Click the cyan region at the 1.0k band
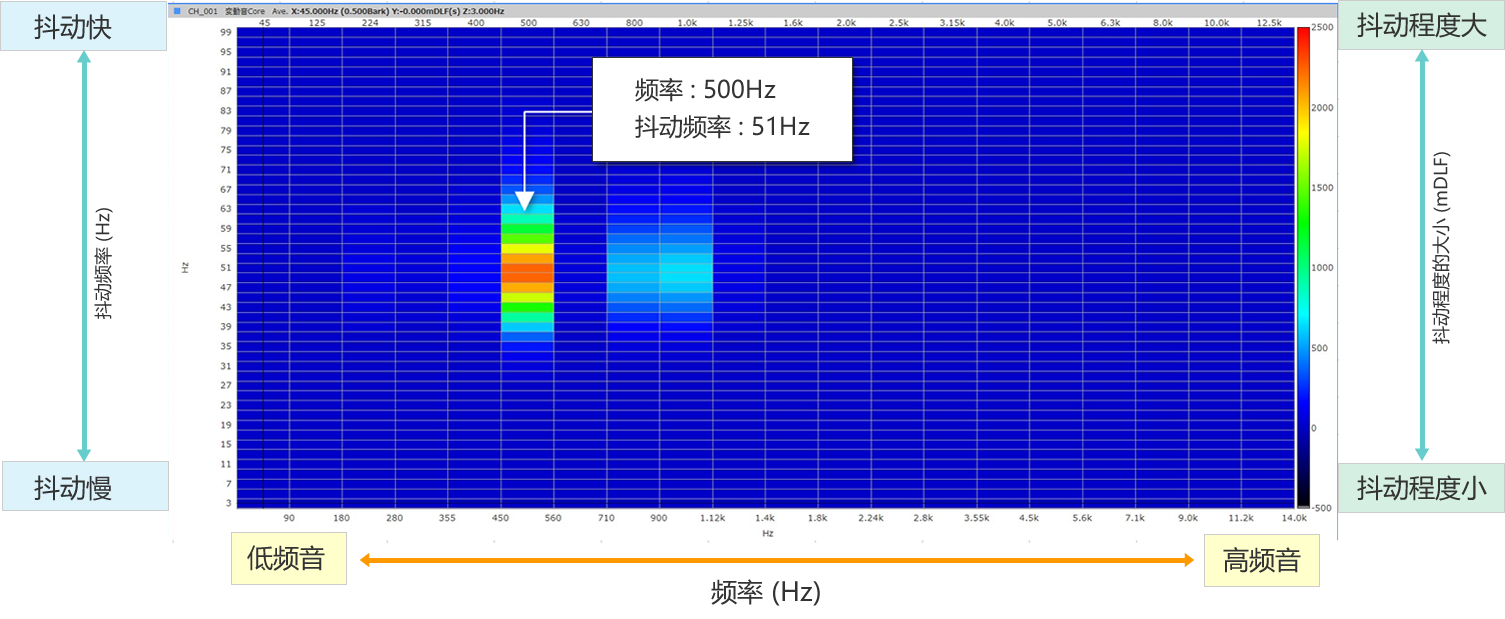This screenshot has height=619, width=1505. coord(686,268)
